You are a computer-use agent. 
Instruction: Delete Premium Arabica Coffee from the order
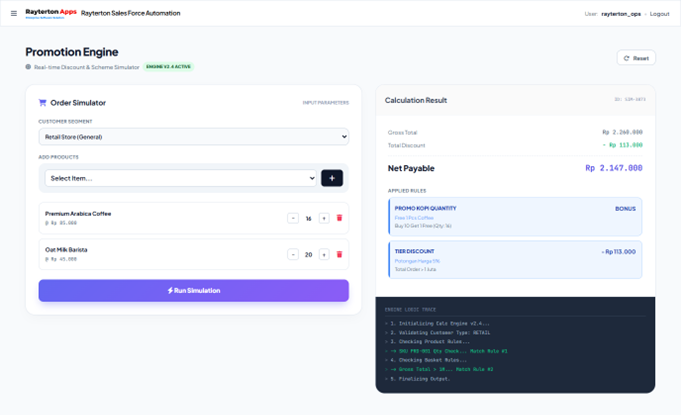click(339, 218)
